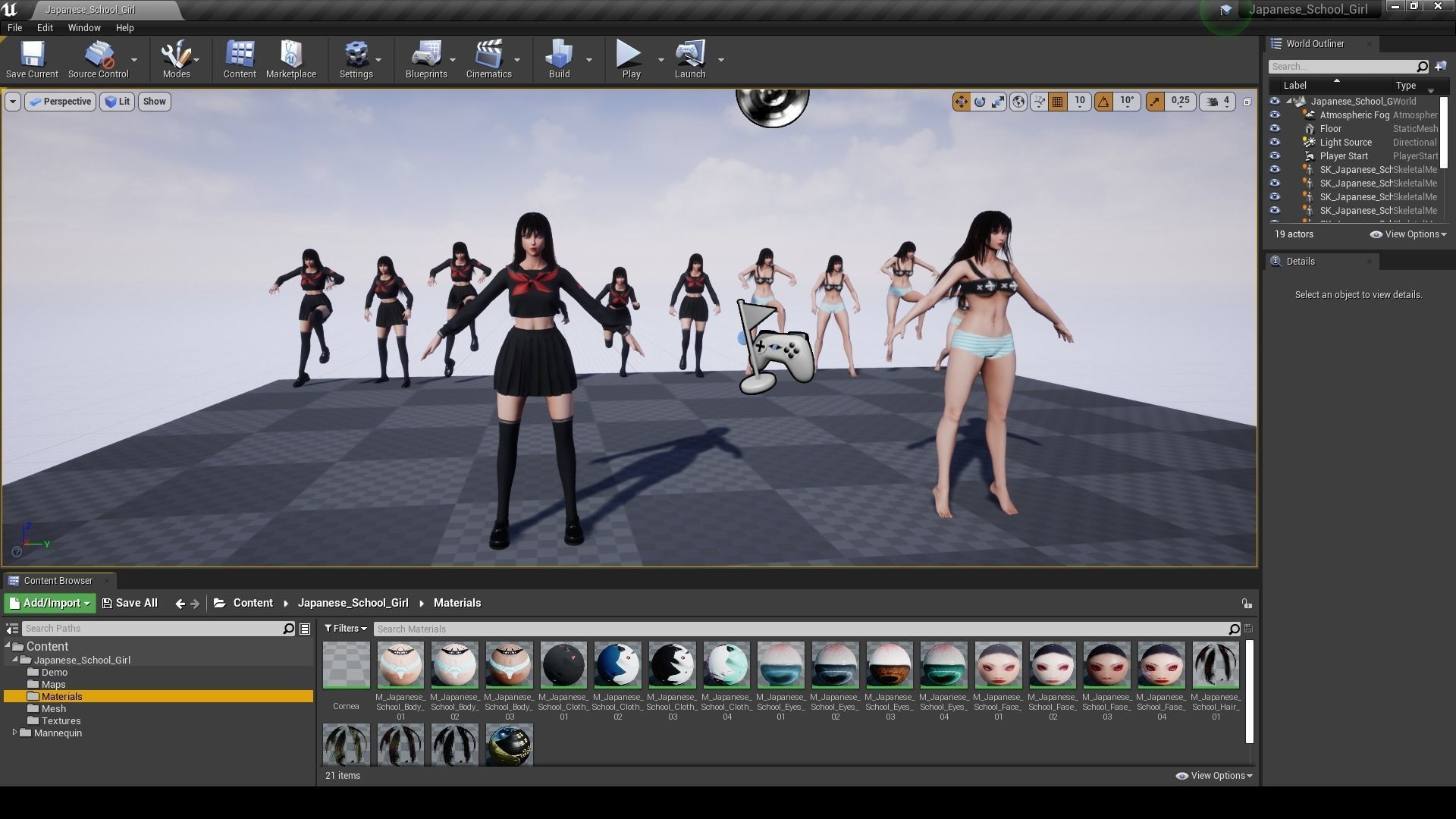
Task: Toggle the rotation snap angle icon
Action: (1103, 102)
